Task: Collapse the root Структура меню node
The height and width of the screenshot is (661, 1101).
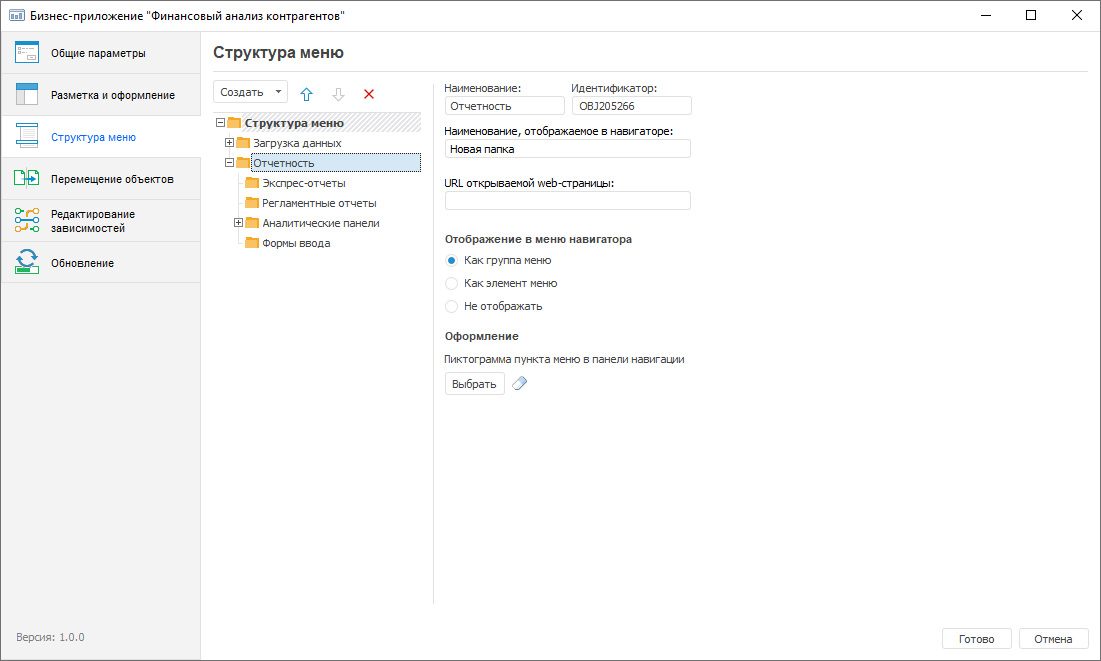Action: 220,122
